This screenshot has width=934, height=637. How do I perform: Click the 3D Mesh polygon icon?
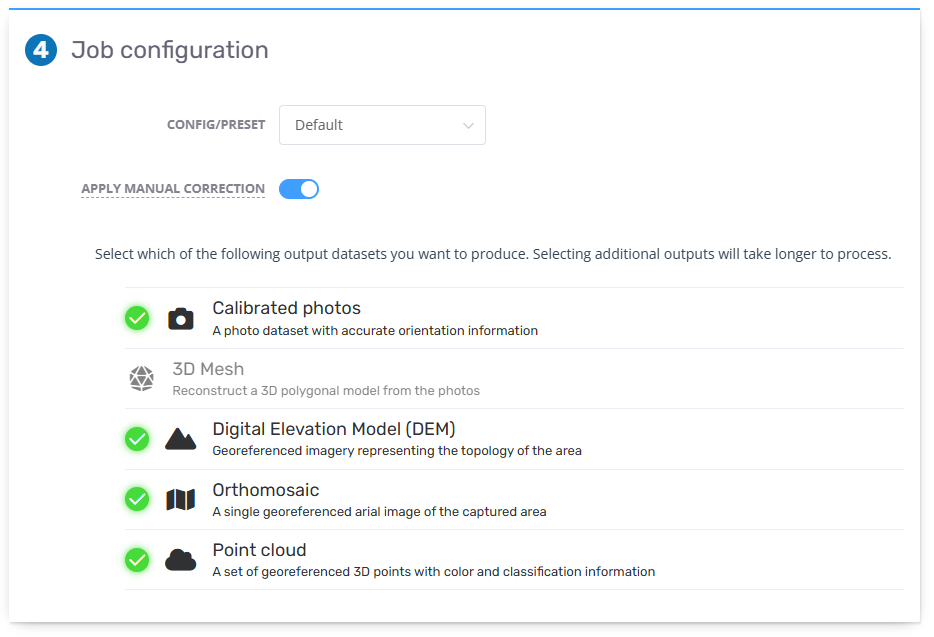tap(142, 378)
